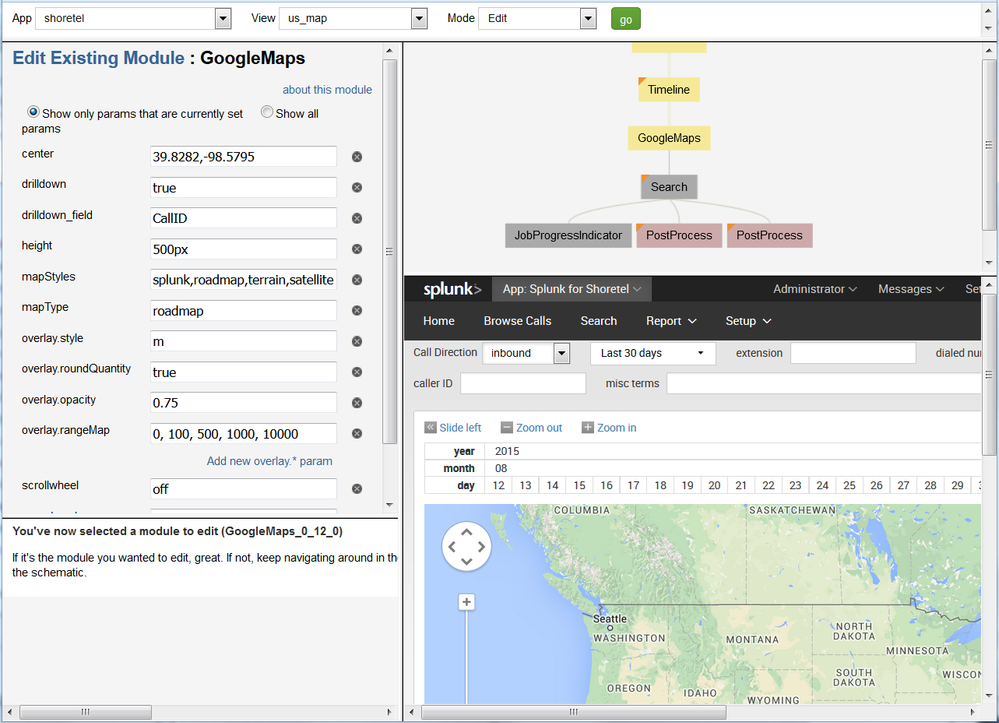Screen dimensions: 999x723
Task: Select the JobProgressIndicator schematic node
Action: click(x=568, y=235)
